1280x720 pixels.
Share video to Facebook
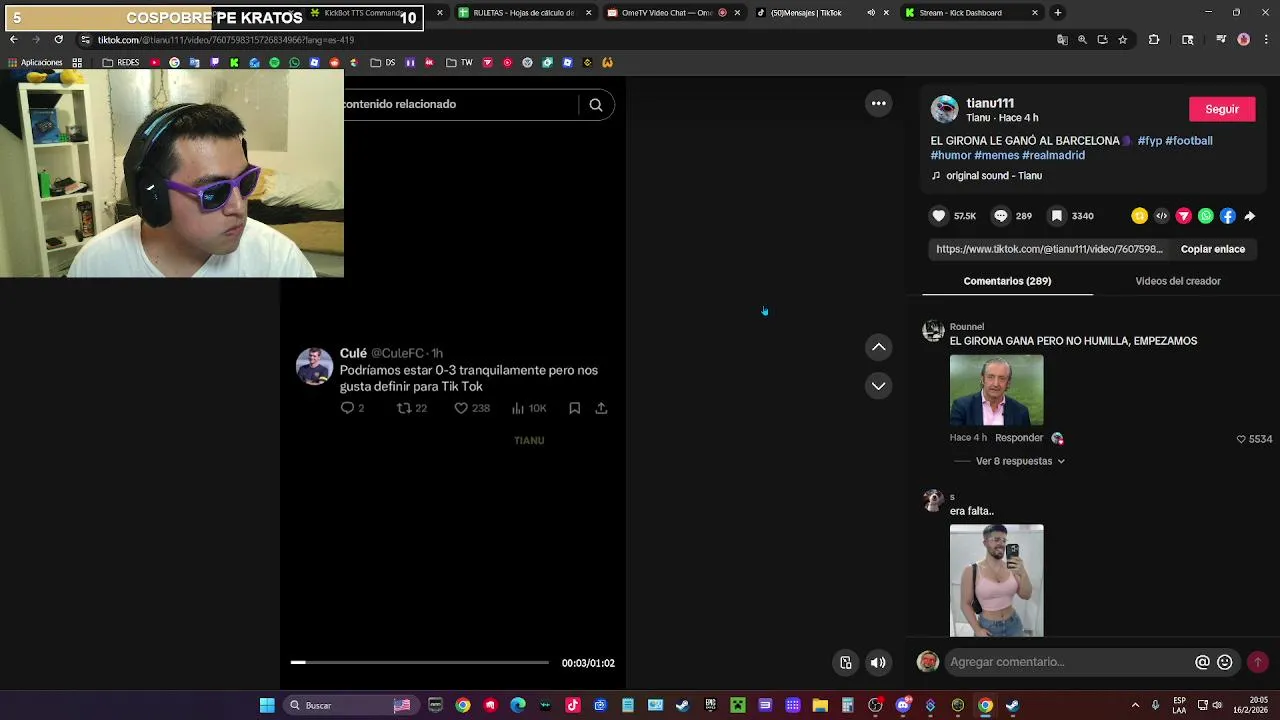pyautogui.click(x=1228, y=216)
